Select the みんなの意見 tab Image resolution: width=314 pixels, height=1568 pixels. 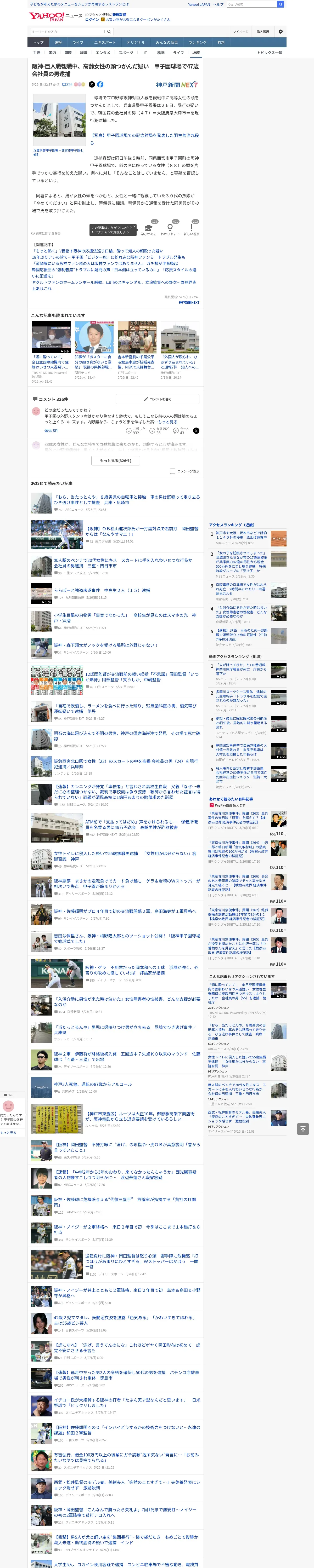coord(167,43)
